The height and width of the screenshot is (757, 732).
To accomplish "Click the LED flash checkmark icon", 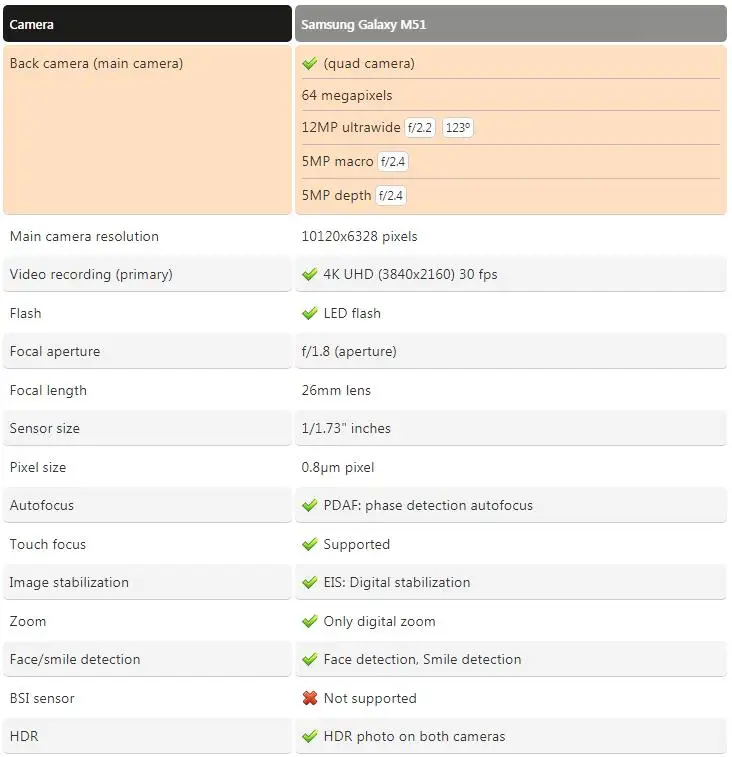I will pos(310,313).
